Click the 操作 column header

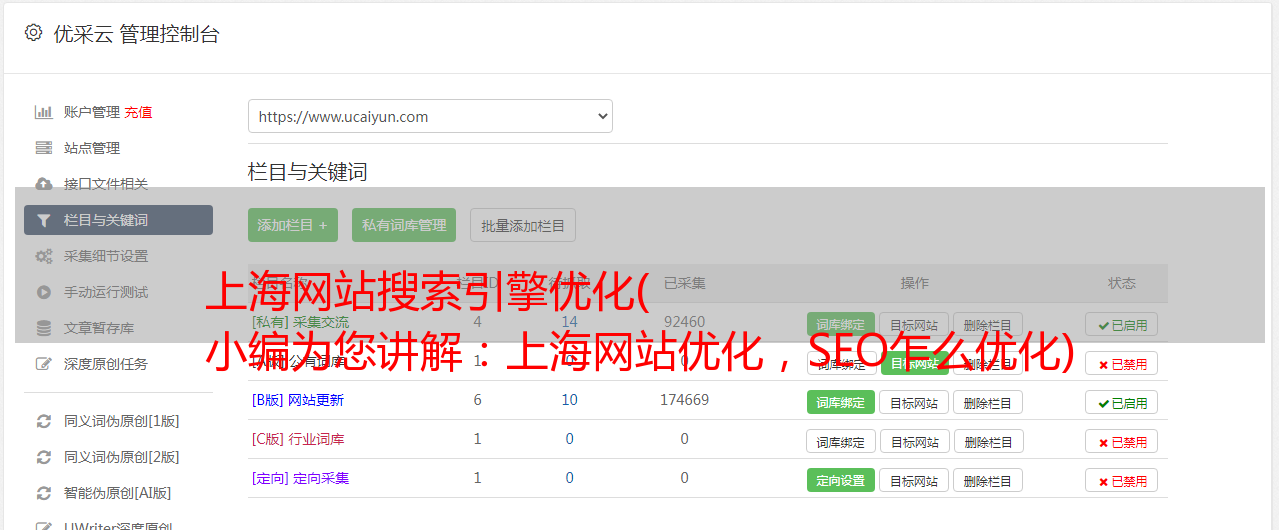914,283
